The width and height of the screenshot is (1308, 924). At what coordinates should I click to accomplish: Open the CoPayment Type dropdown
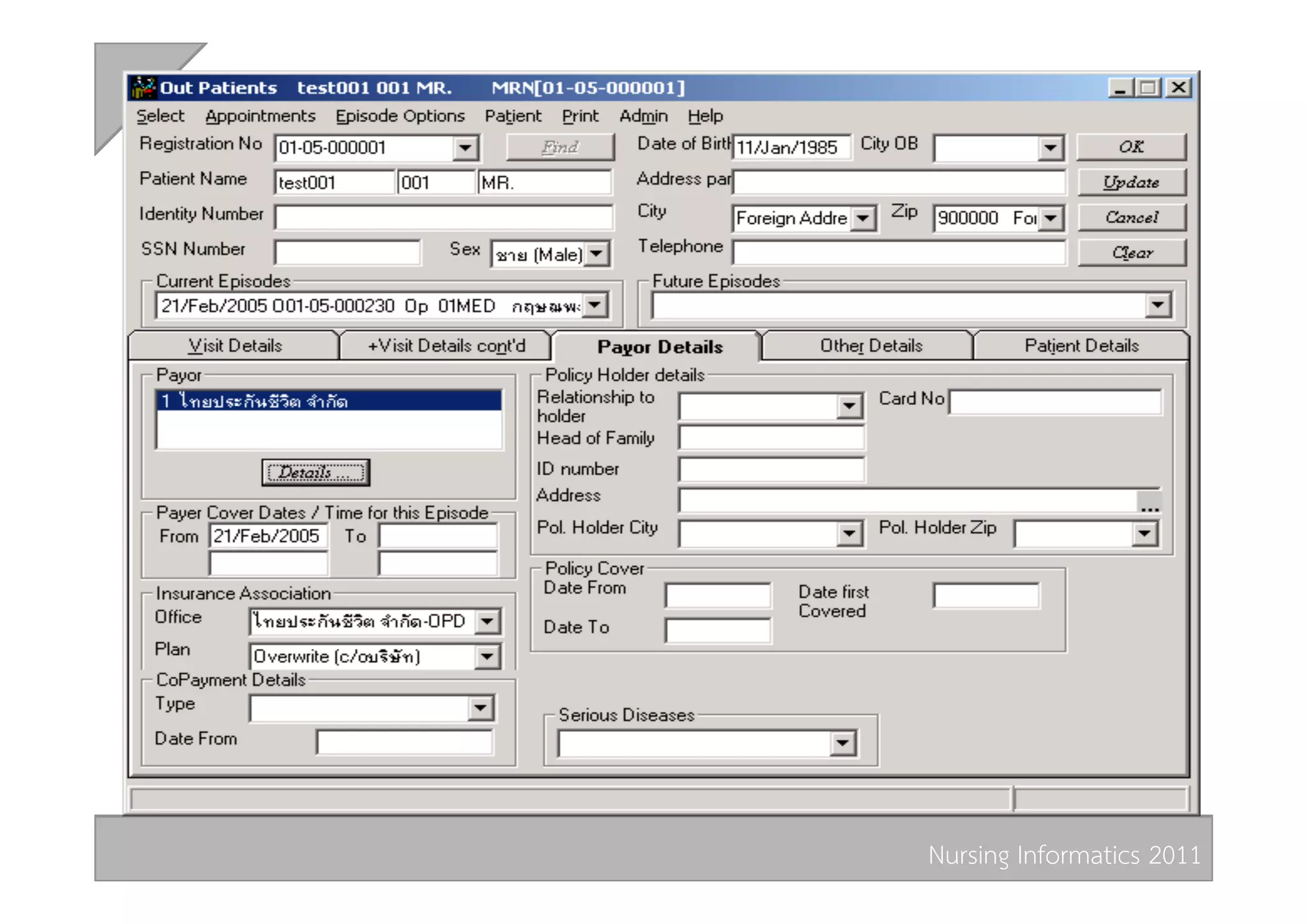pyautogui.click(x=480, y=708)
